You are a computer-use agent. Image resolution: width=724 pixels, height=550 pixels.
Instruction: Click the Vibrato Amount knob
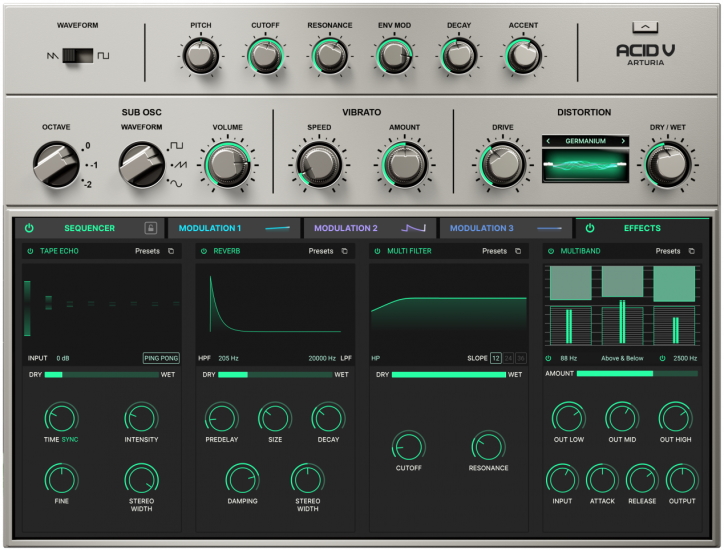tap(404, 165)
